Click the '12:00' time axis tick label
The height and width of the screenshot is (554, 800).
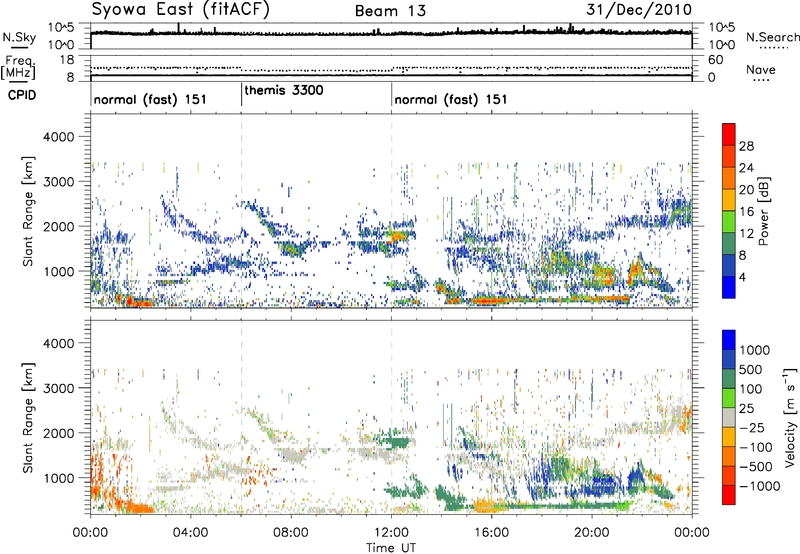(391, 533)
